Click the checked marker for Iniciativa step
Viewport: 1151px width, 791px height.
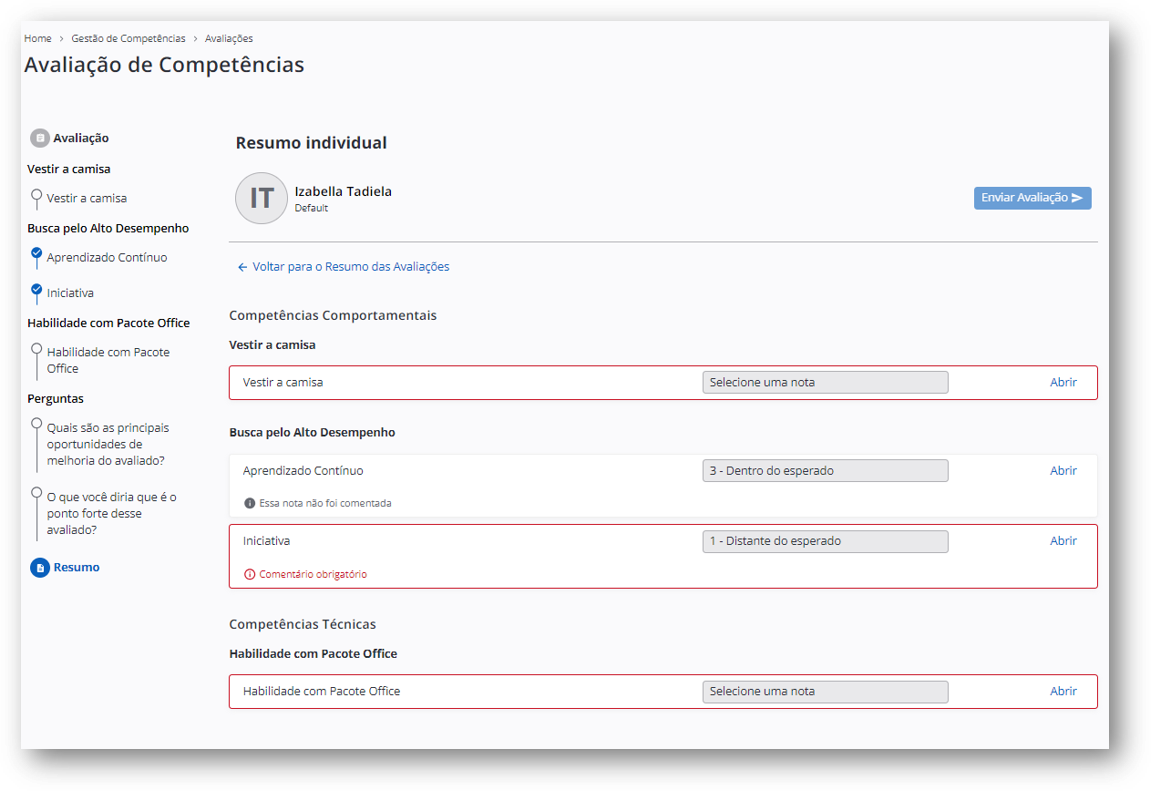point(37,290)
